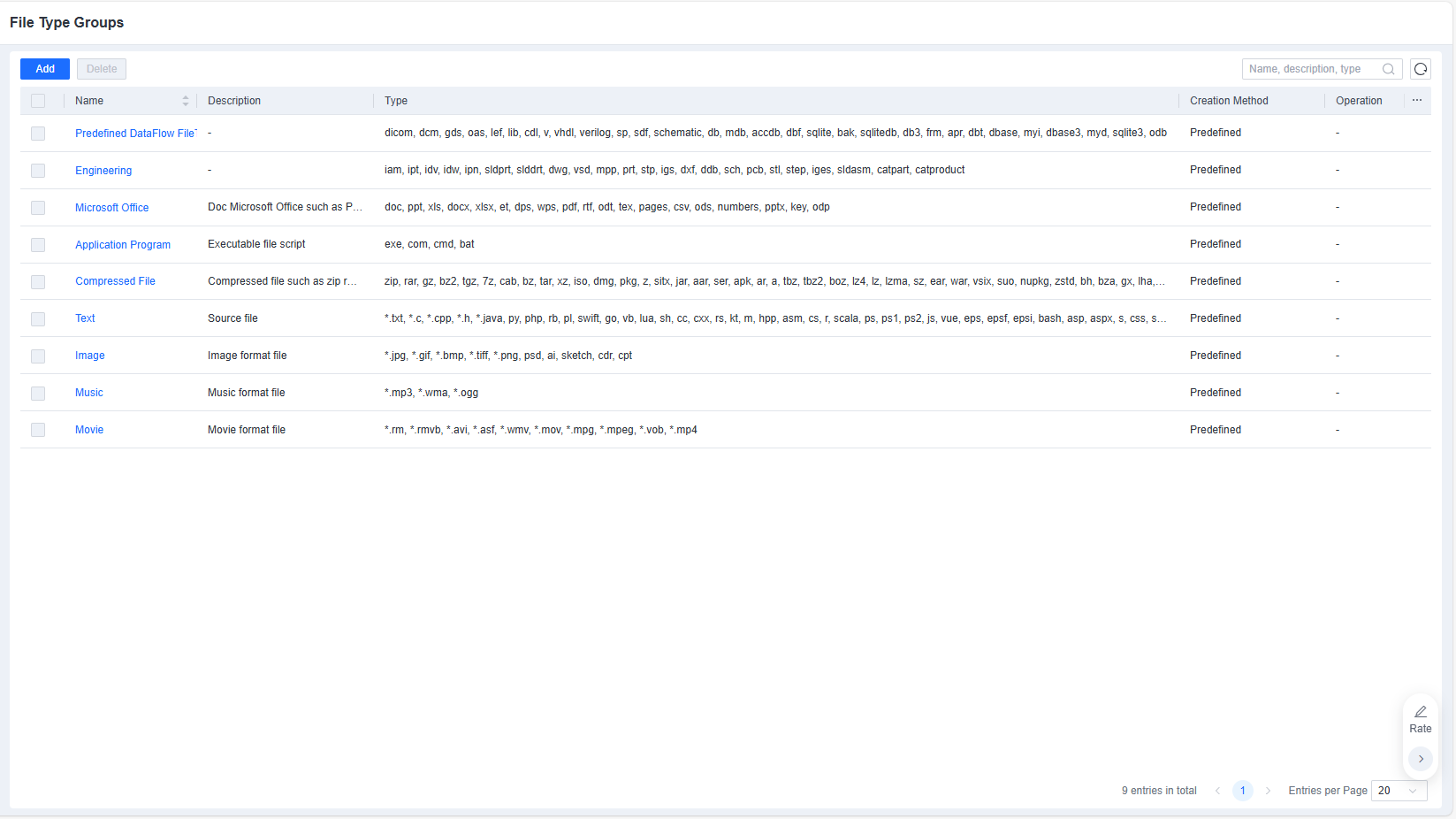Open the Music group link

[x=89, y=393]
